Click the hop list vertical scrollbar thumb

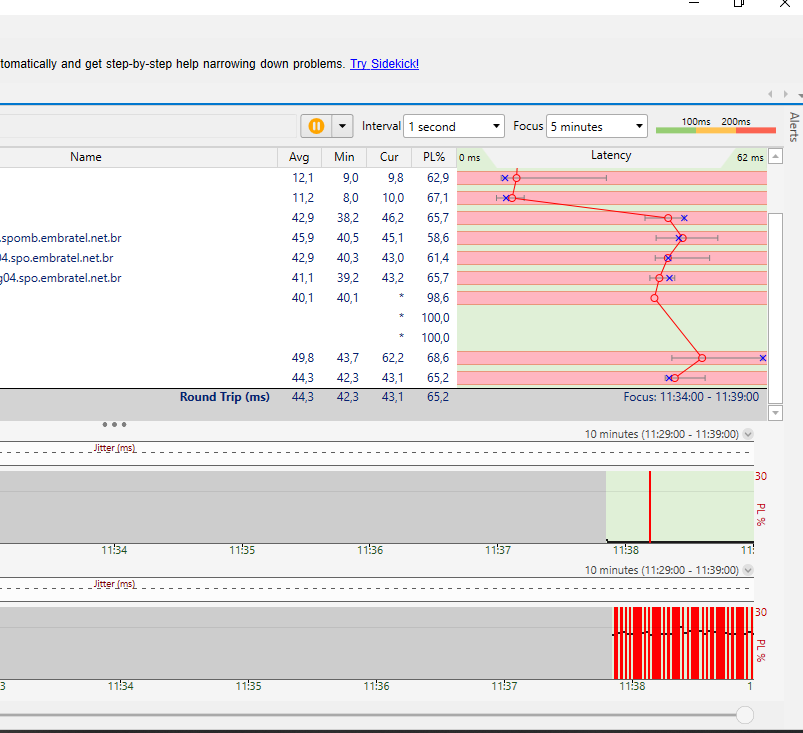pos(776,308)
